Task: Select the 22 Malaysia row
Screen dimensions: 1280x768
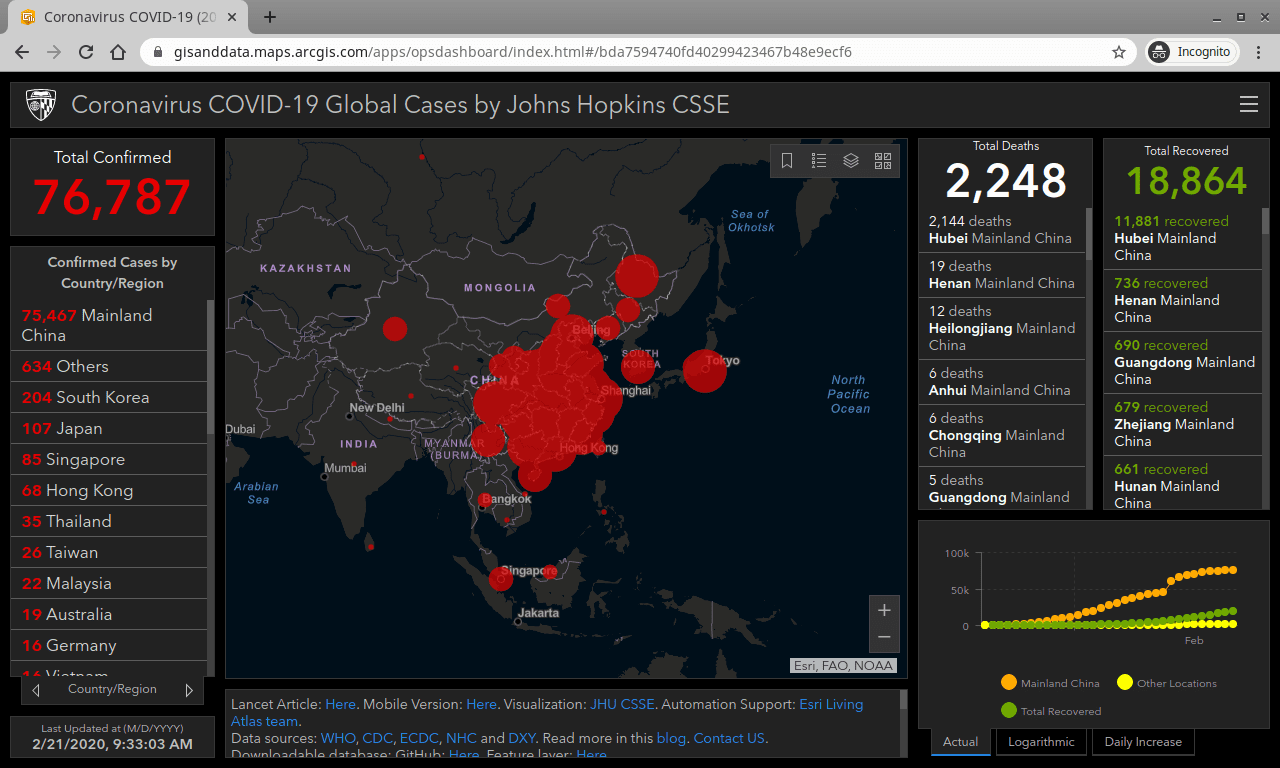Action: click(109, 583)
